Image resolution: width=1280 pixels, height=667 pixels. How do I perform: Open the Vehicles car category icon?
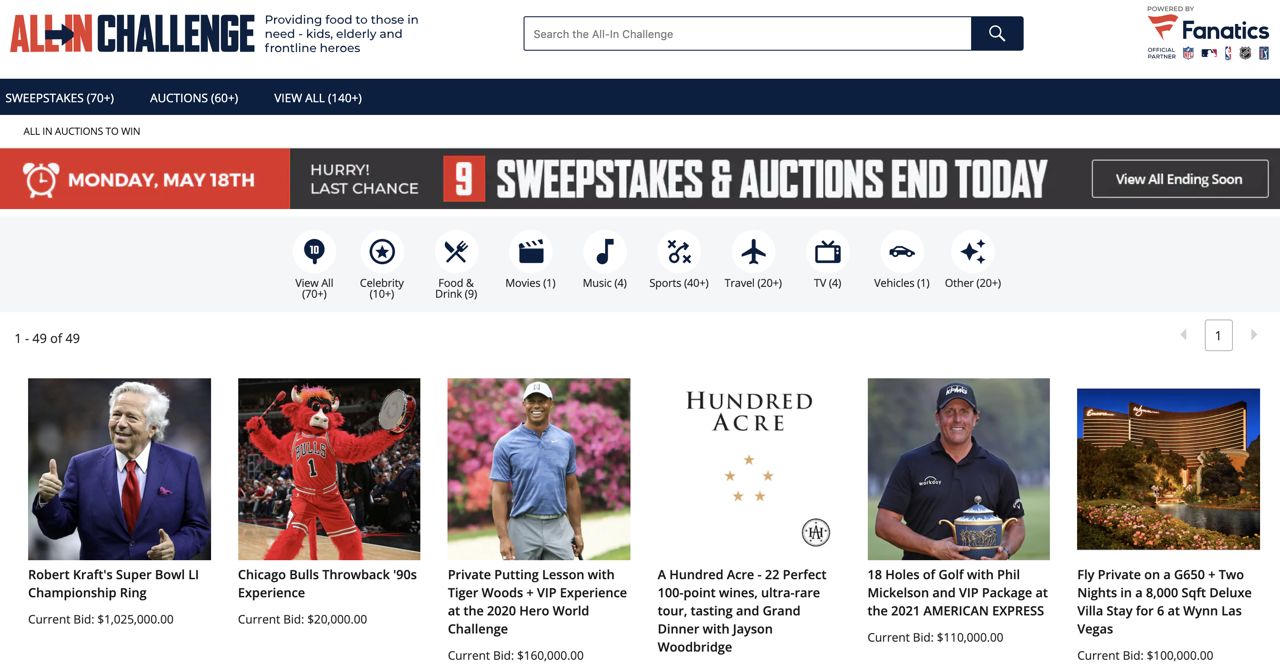902,252
